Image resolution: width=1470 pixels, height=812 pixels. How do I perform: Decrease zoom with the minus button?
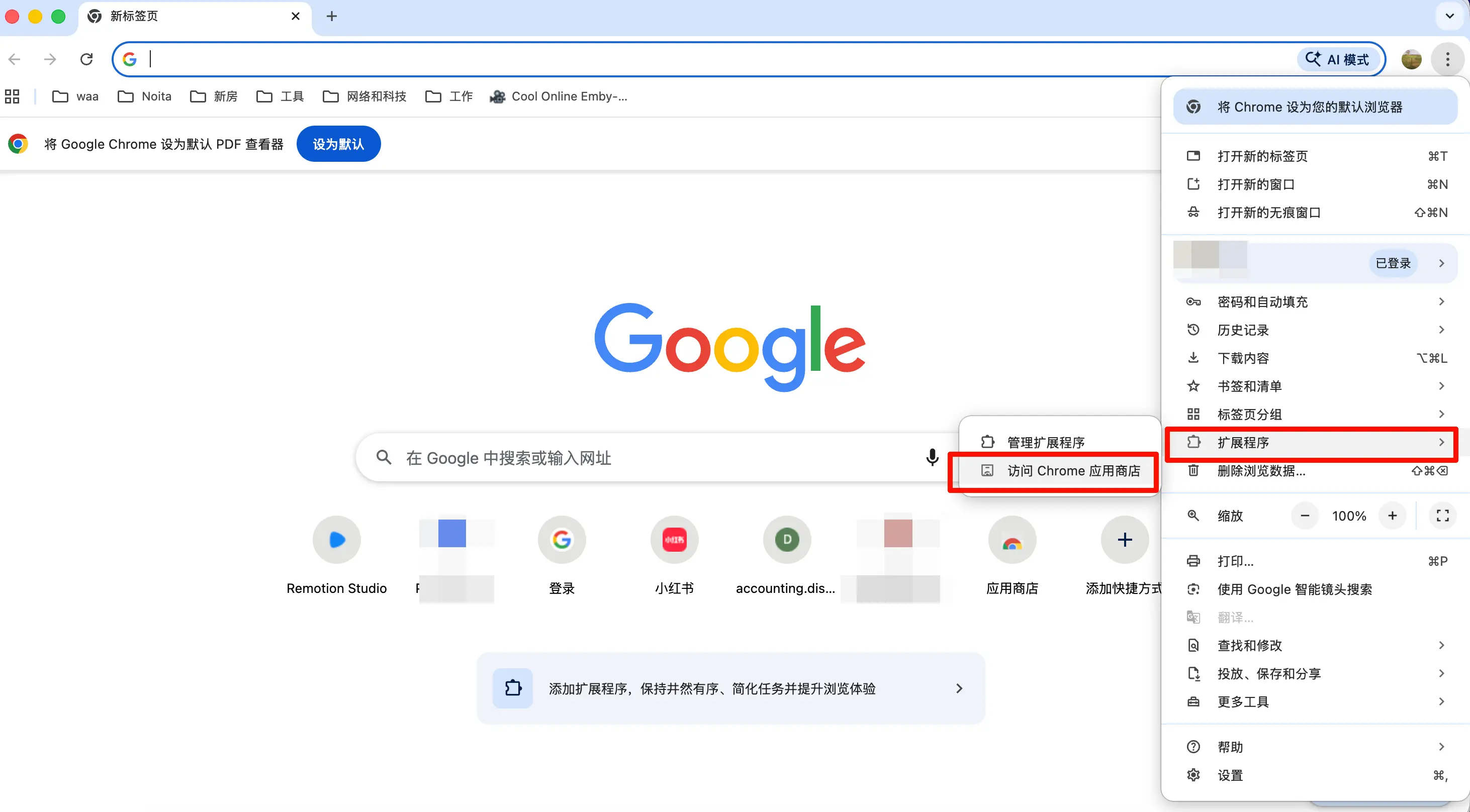[x=1305, y=516]
